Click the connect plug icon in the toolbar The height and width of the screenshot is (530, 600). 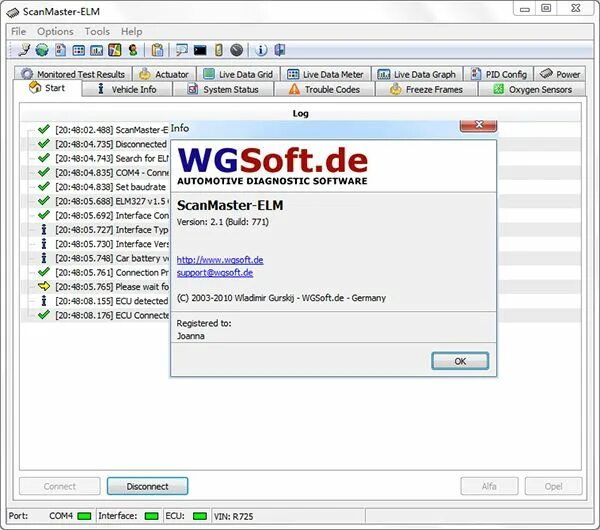tap(24, 50)
